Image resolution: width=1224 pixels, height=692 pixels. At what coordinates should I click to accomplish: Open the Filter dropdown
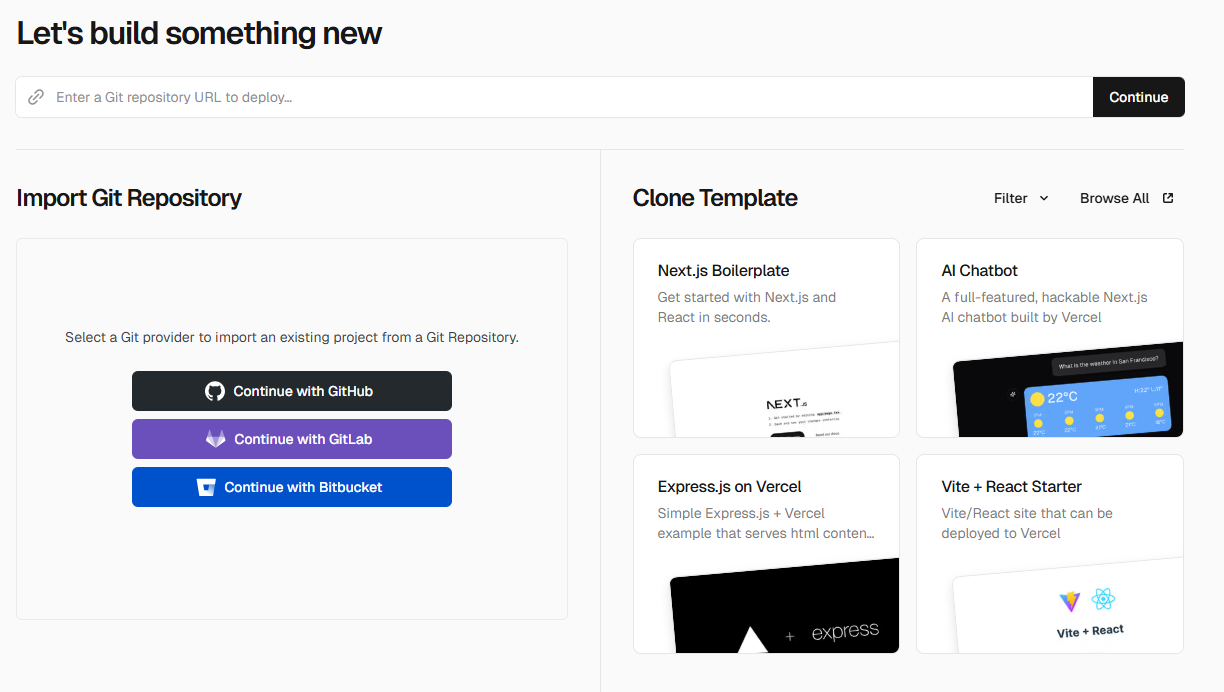pos(1021,198)
